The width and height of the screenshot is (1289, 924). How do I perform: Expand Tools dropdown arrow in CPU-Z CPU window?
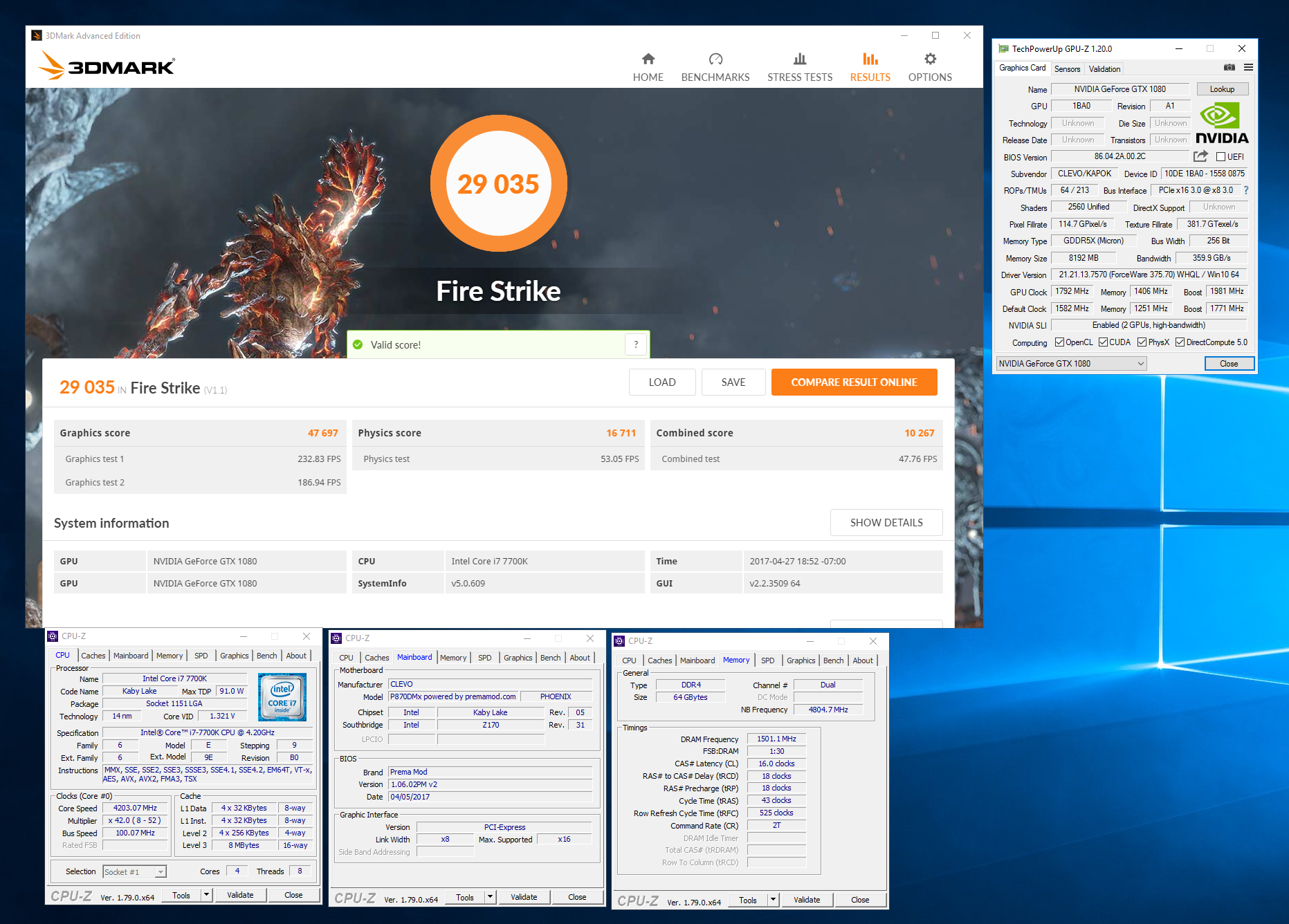point(206,895)
